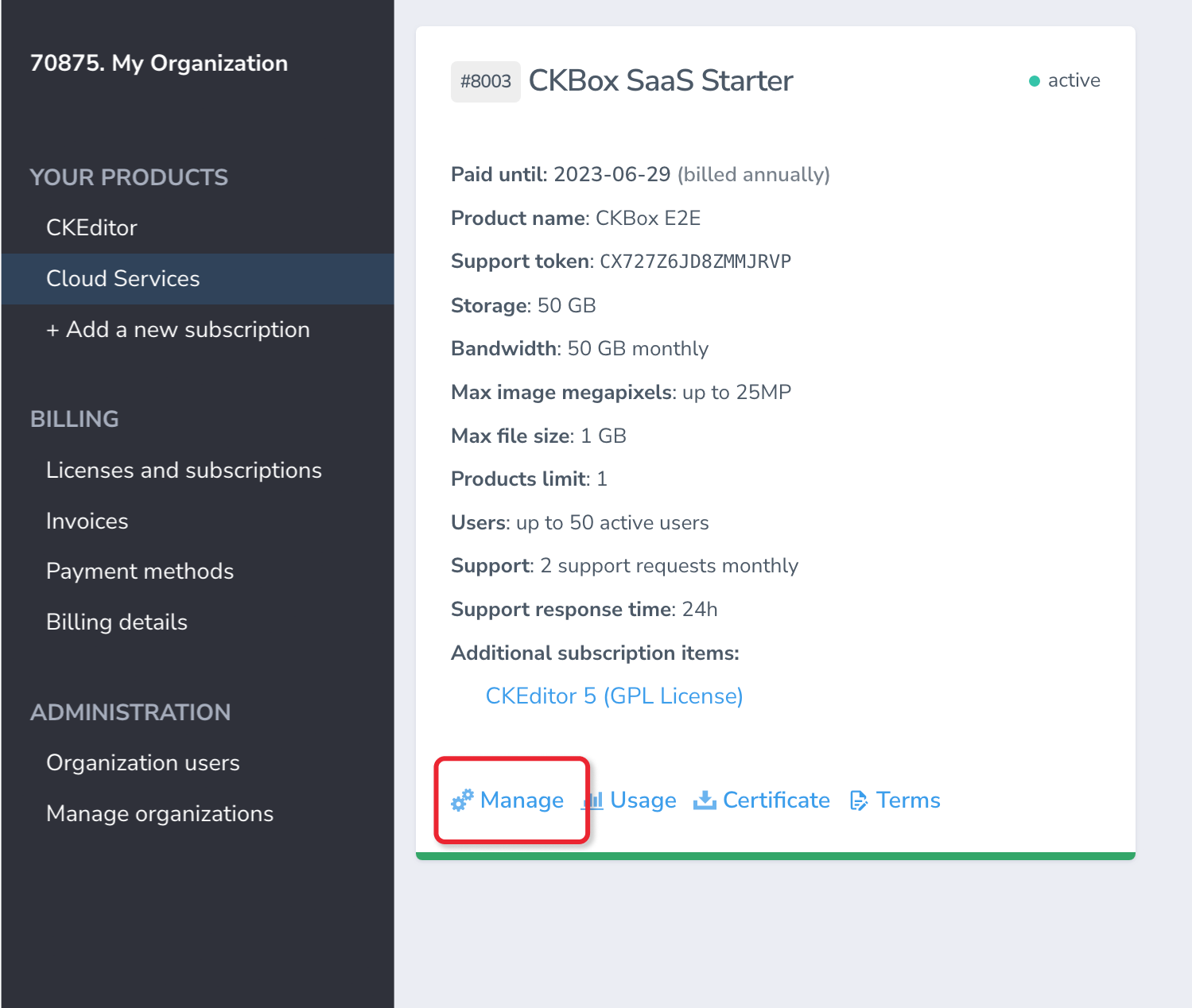Click the Storage: 50 GB line

[523, 305]
